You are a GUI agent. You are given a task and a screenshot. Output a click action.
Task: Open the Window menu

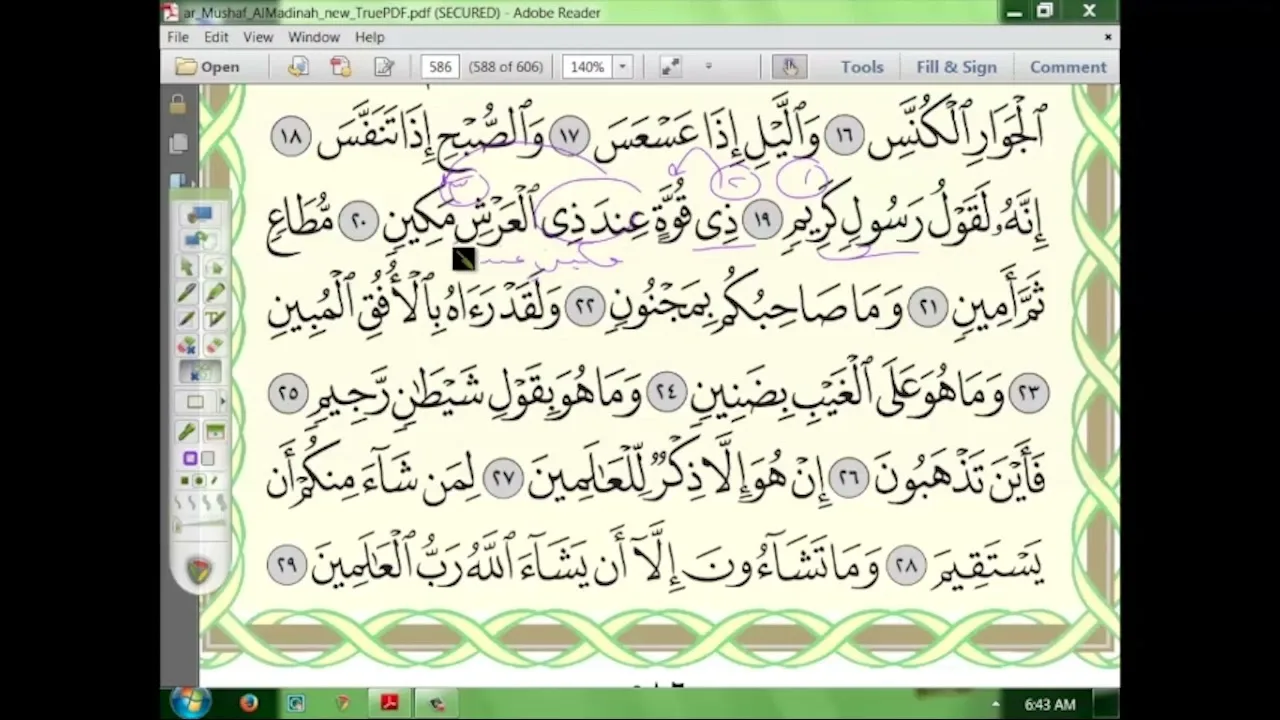[x=314, y=37]
